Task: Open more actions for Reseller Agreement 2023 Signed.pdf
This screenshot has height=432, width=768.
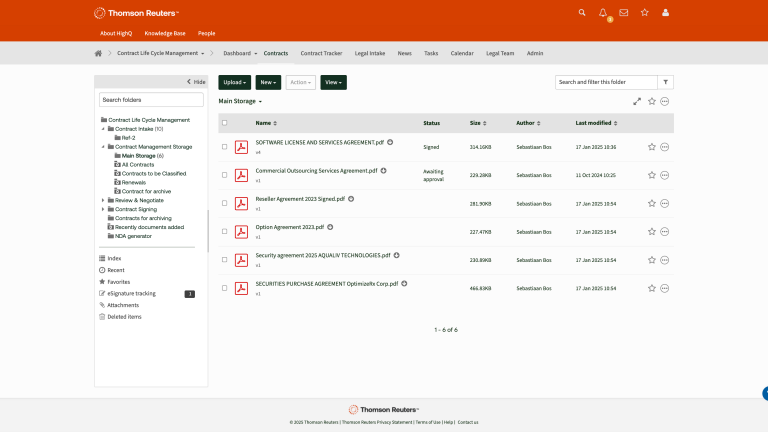Action: point(665,203)
